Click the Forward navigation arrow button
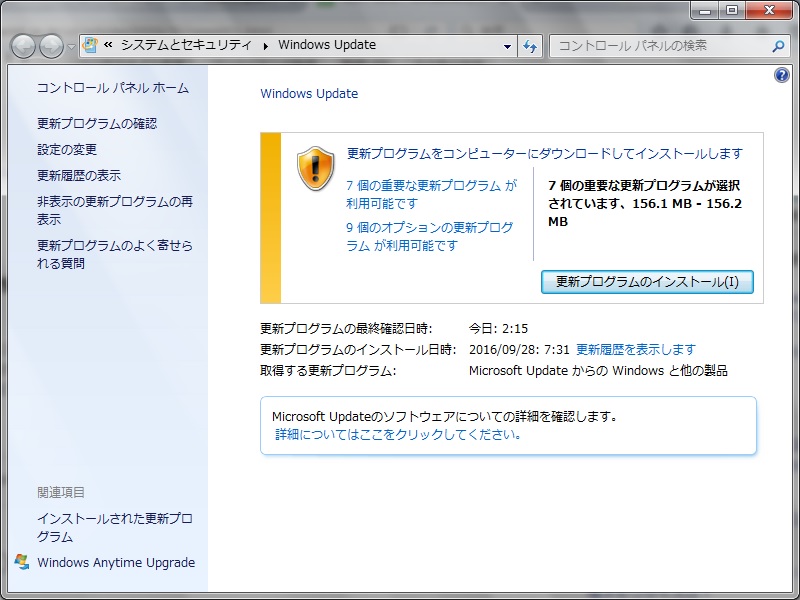 (x=51, y=46)
